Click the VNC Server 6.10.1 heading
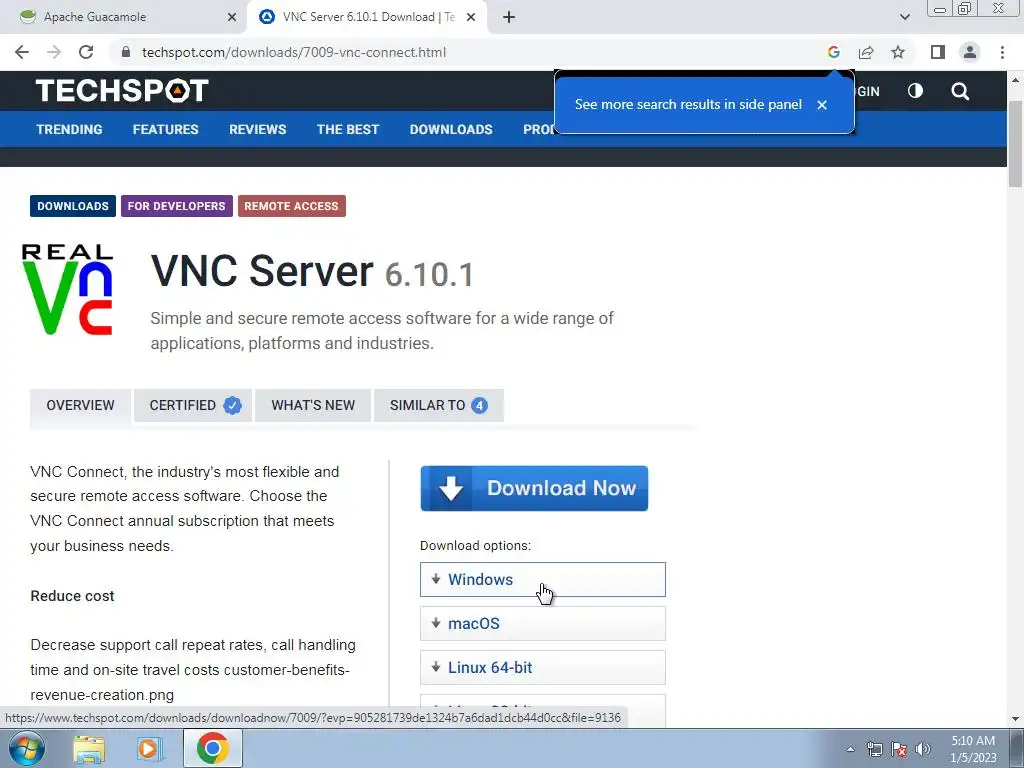 click(x=312, y=271)
